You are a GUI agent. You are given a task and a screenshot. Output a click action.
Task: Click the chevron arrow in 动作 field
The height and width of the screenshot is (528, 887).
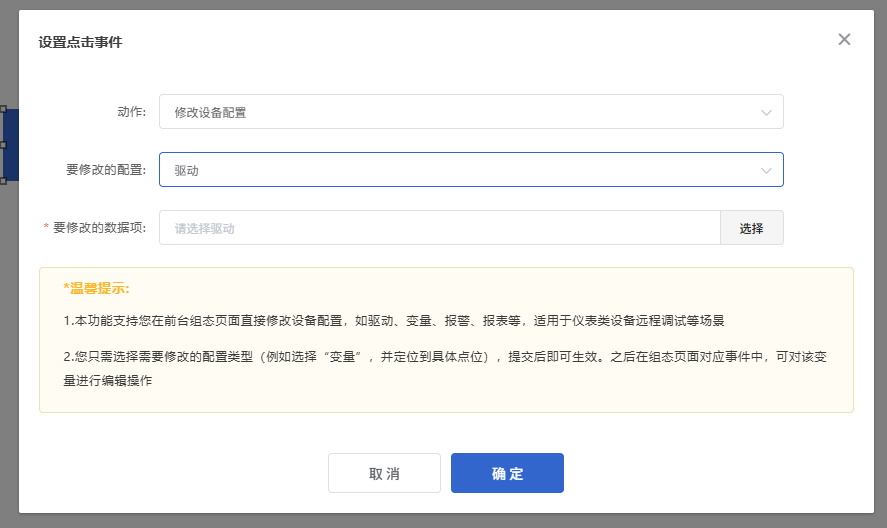pyautogui.click(x=766, y=112)
